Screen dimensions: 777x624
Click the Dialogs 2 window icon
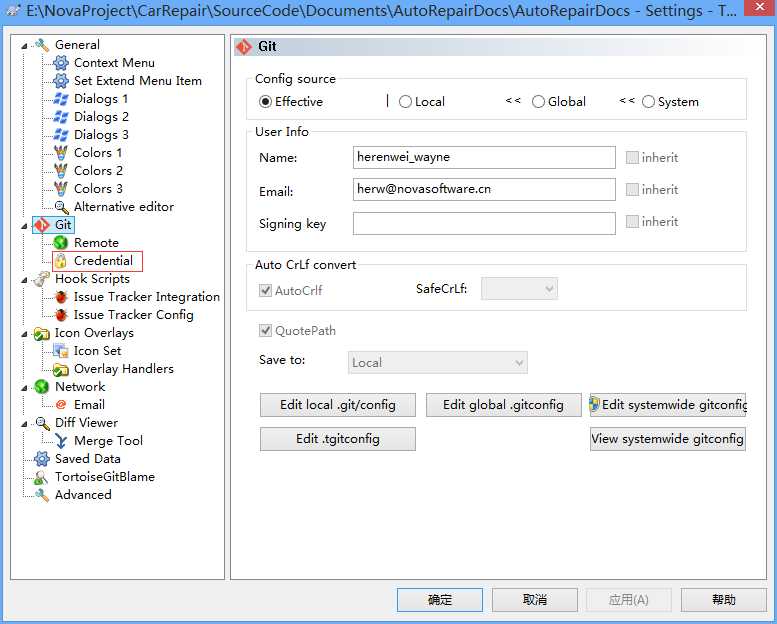click(x=60, y=117)
